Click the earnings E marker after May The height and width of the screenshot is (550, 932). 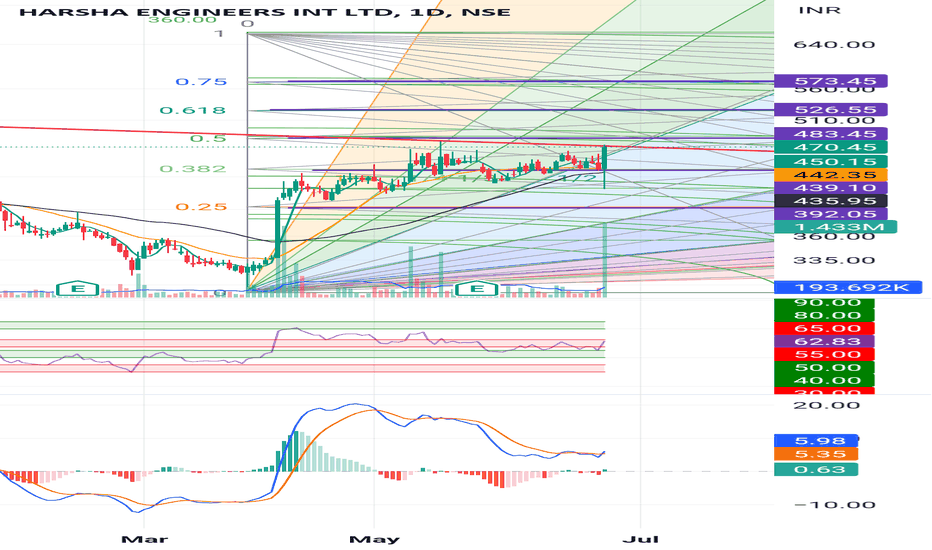coord(477,289)
